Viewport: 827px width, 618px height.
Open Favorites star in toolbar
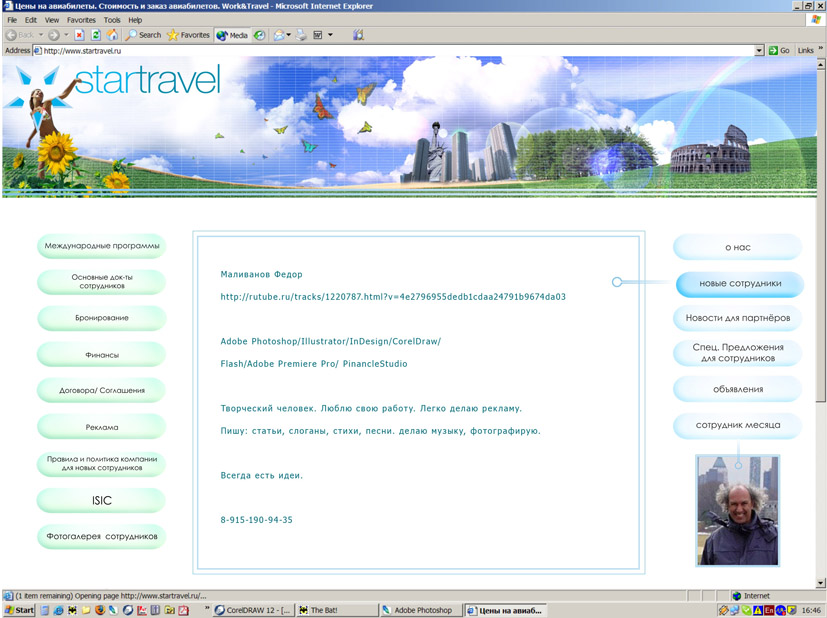tap(188, 35)
